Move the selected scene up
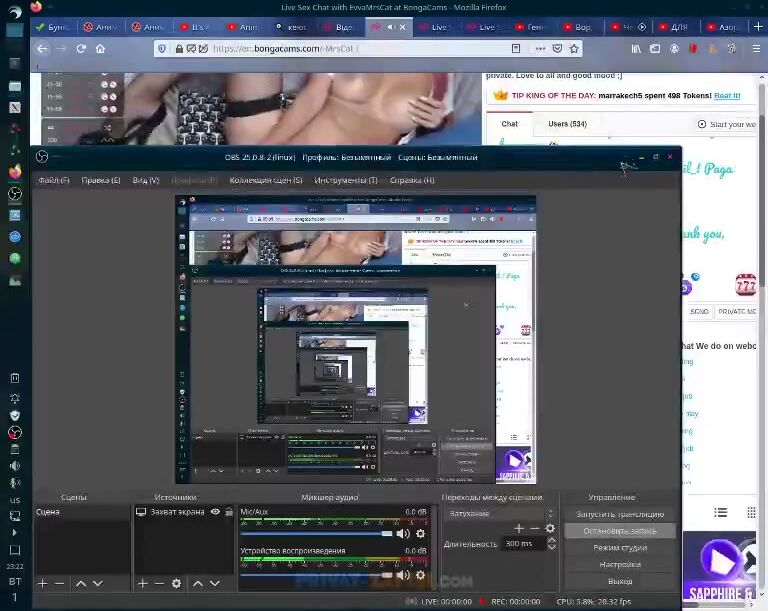The image size is (768, 611). click(x=80, y=583)
